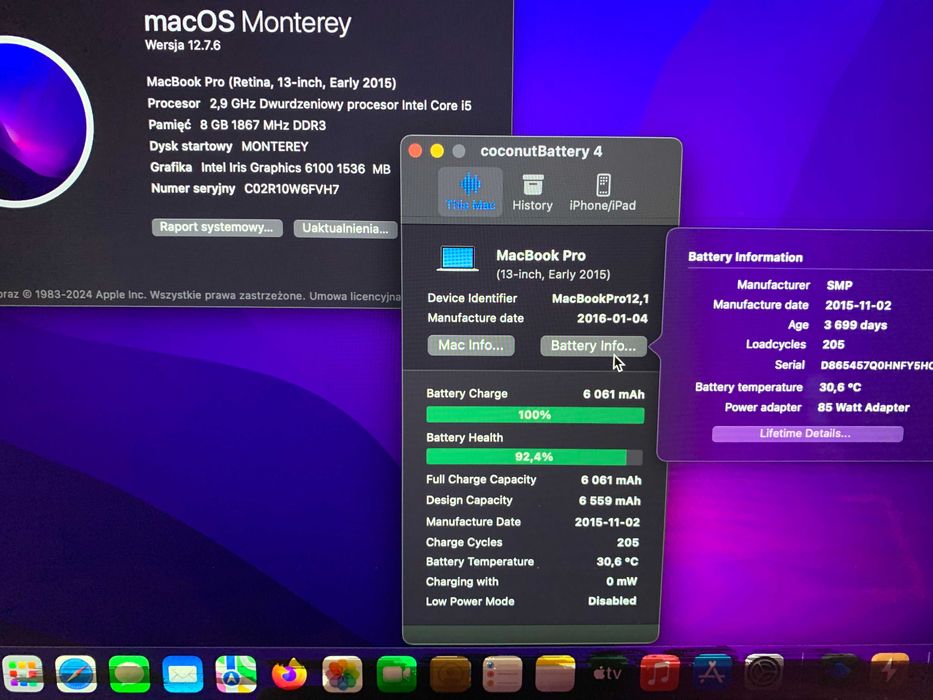Viewport: 933px width, 700px height.
Task: Open the Photos app in the Dock
Action: tap(342, 673)
